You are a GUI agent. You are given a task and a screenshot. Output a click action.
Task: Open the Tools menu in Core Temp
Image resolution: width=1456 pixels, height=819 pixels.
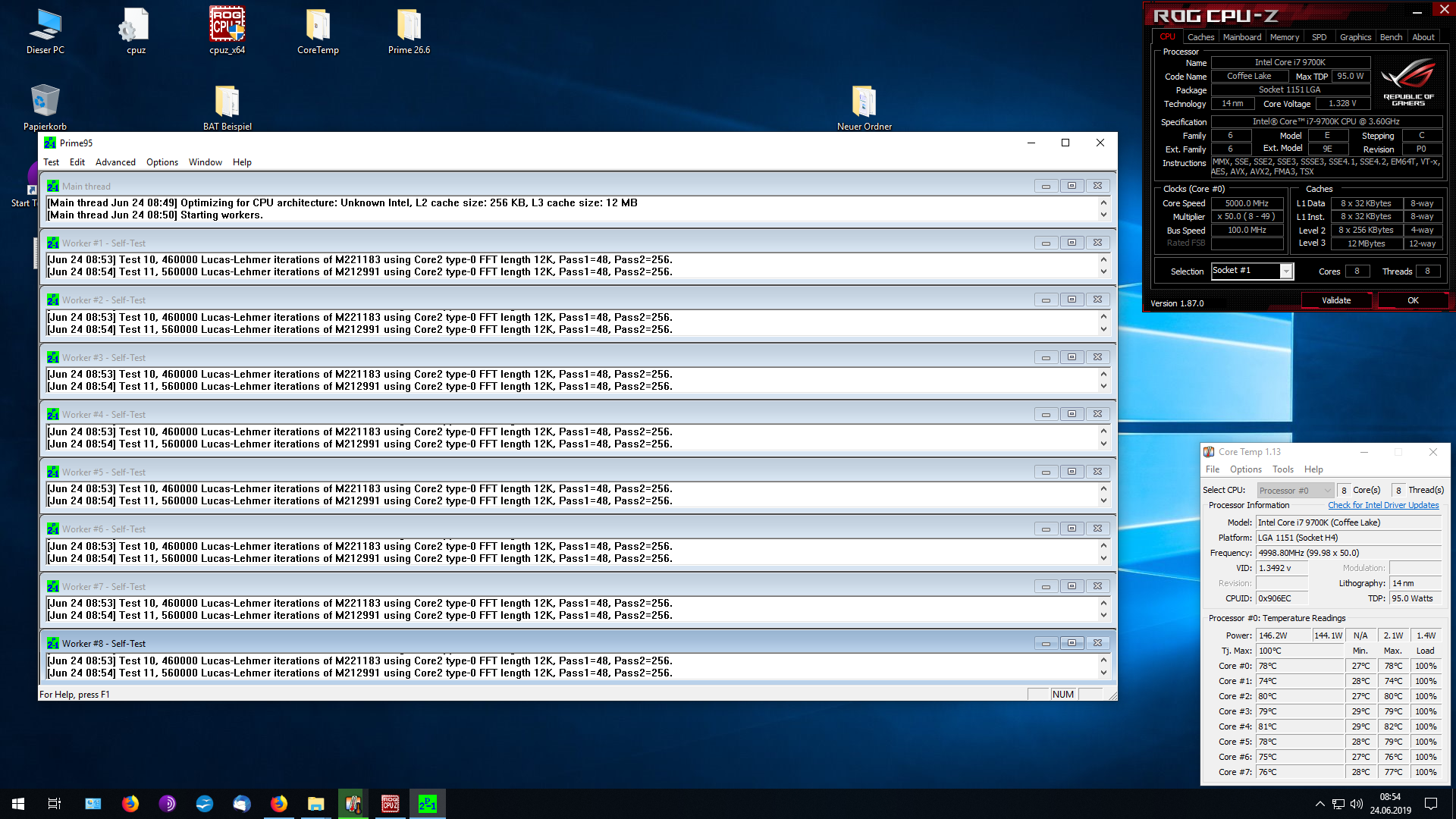[x=1282, y=469]
